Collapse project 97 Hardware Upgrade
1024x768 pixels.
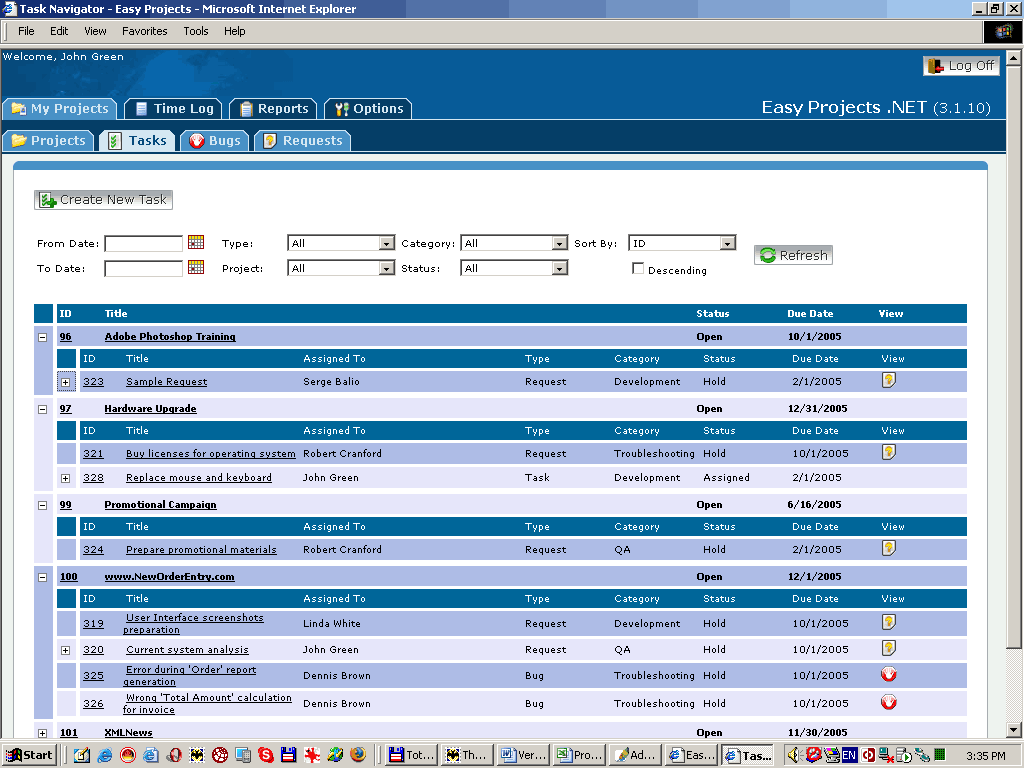pyautogui.click(x=42, y=409)
